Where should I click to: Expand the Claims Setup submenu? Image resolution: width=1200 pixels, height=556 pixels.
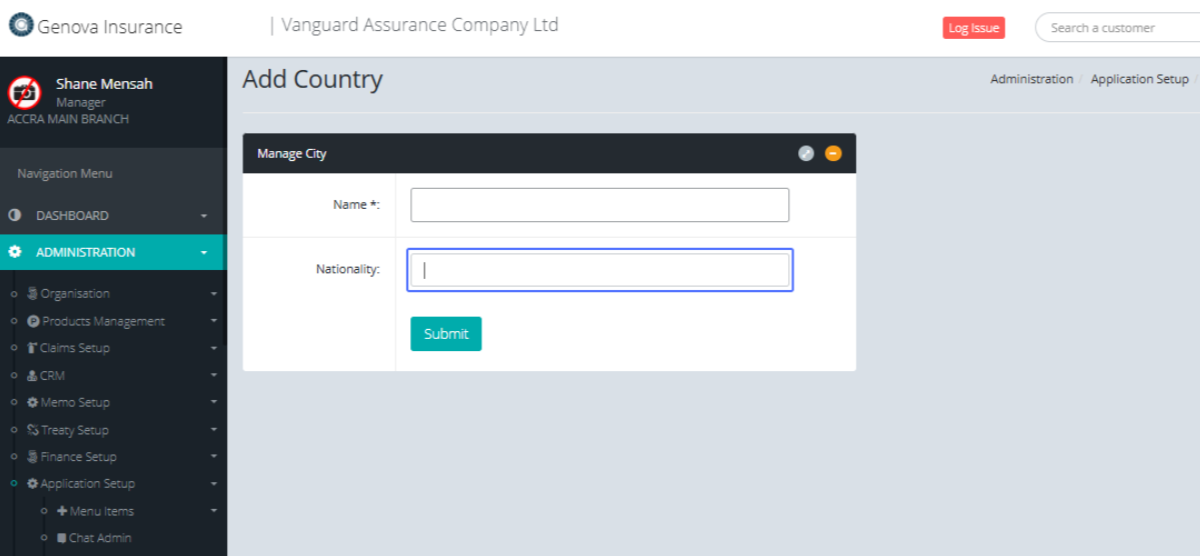[x=213, y=348]
